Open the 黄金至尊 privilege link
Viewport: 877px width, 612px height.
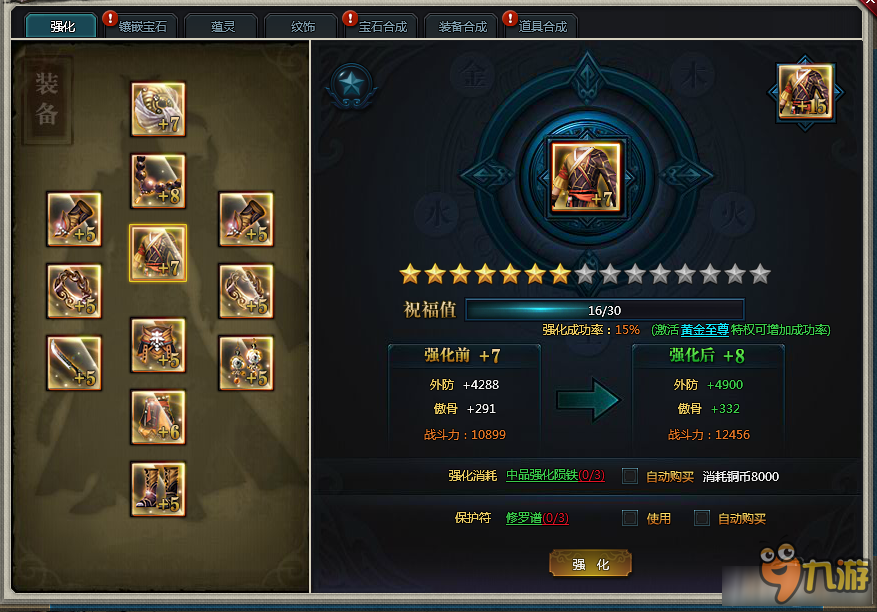coord(704,330)
